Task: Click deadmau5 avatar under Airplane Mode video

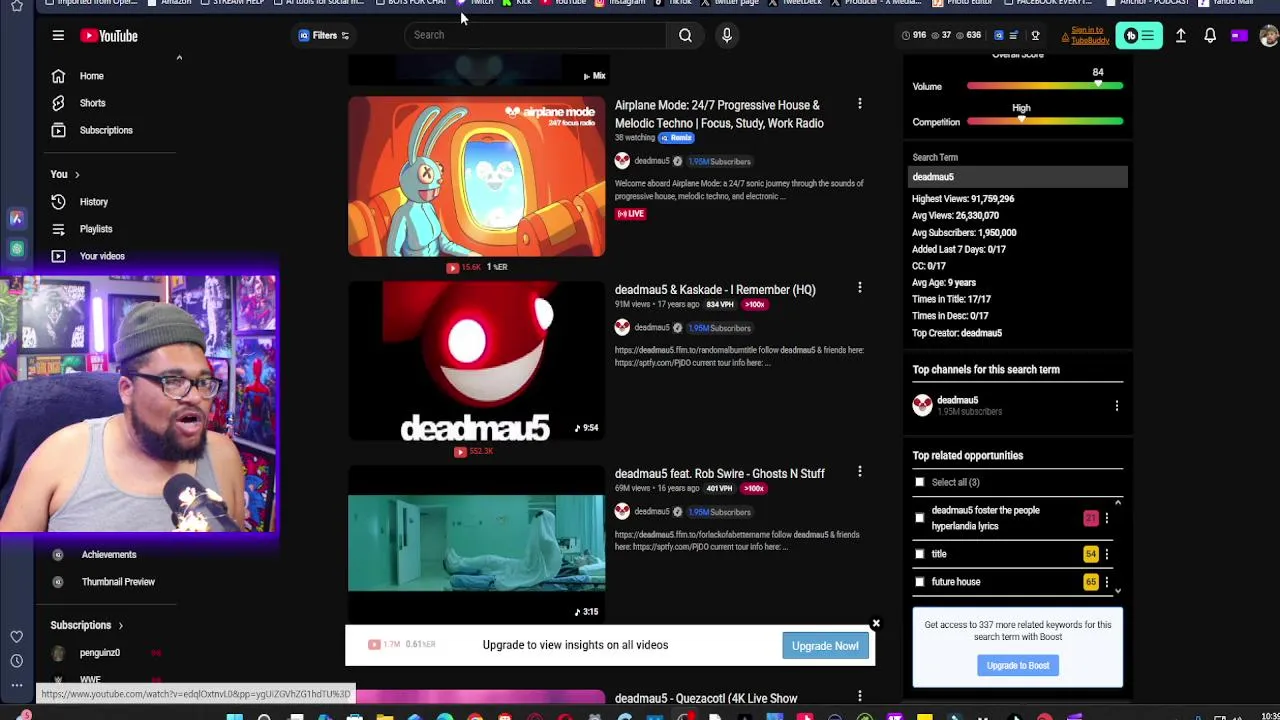Action: (622, 161)
